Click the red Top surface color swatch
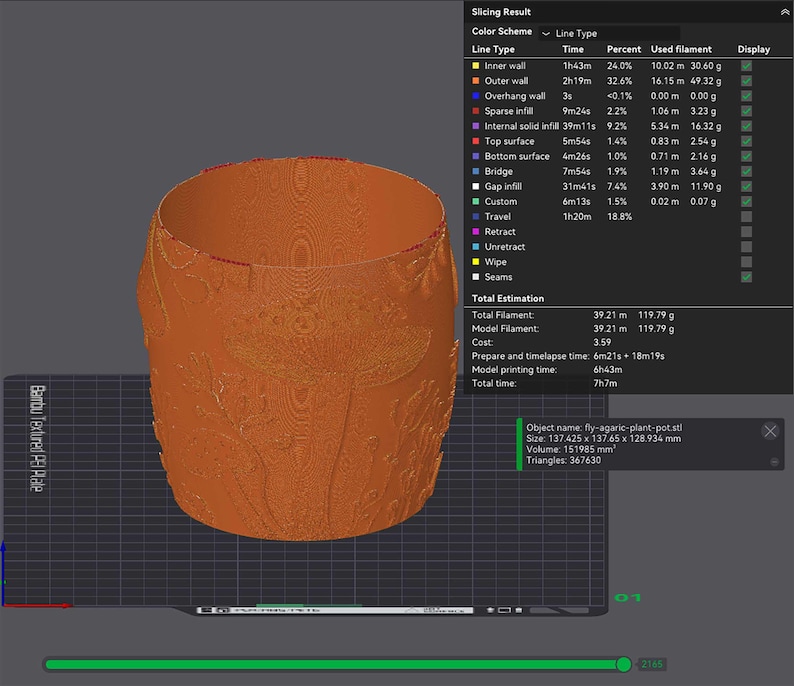 475,141
